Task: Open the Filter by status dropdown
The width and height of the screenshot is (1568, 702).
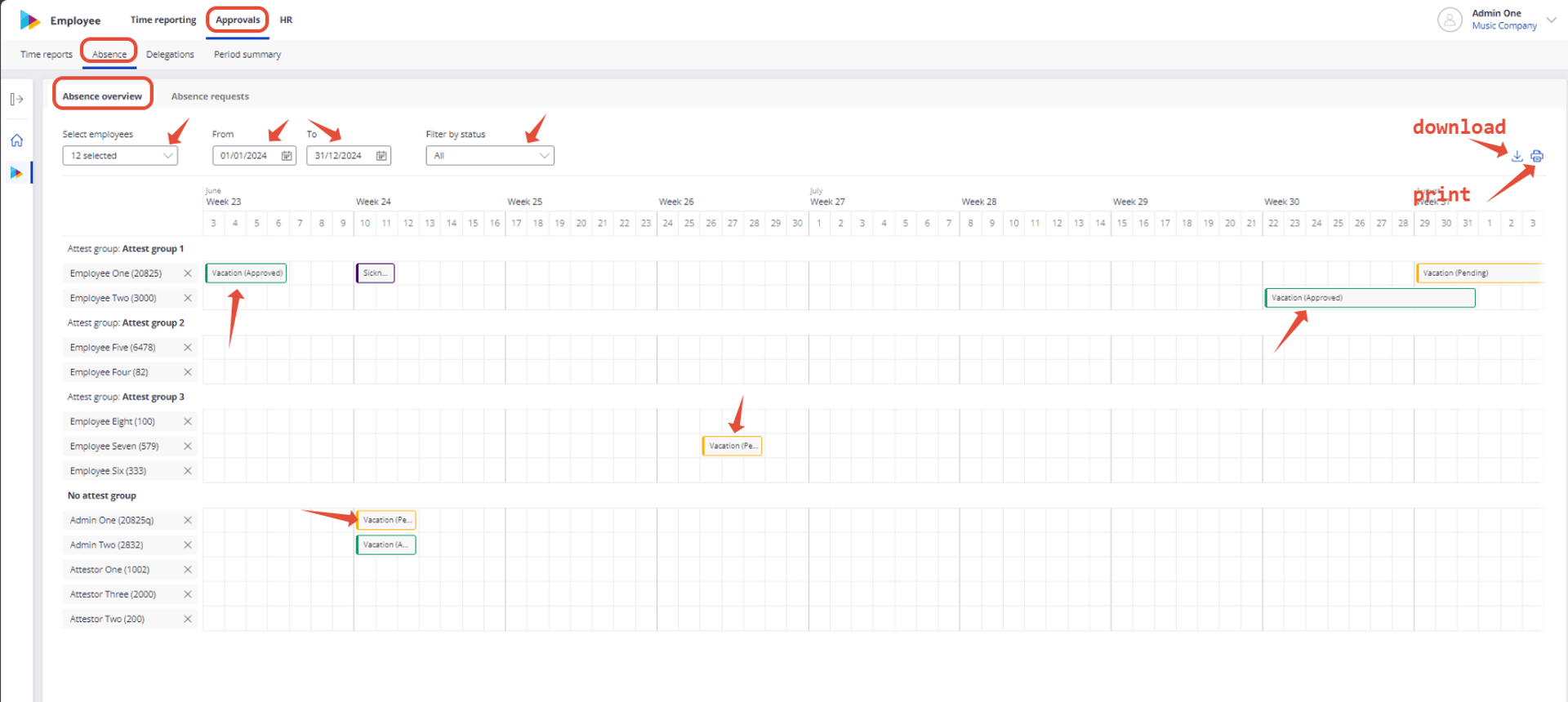Action: [x=490, y=156]
